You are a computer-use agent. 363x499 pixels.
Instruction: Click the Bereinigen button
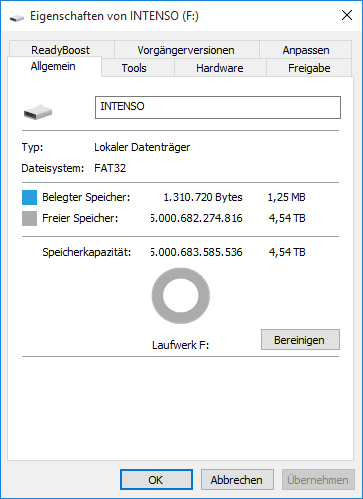(x=300, y=340)
